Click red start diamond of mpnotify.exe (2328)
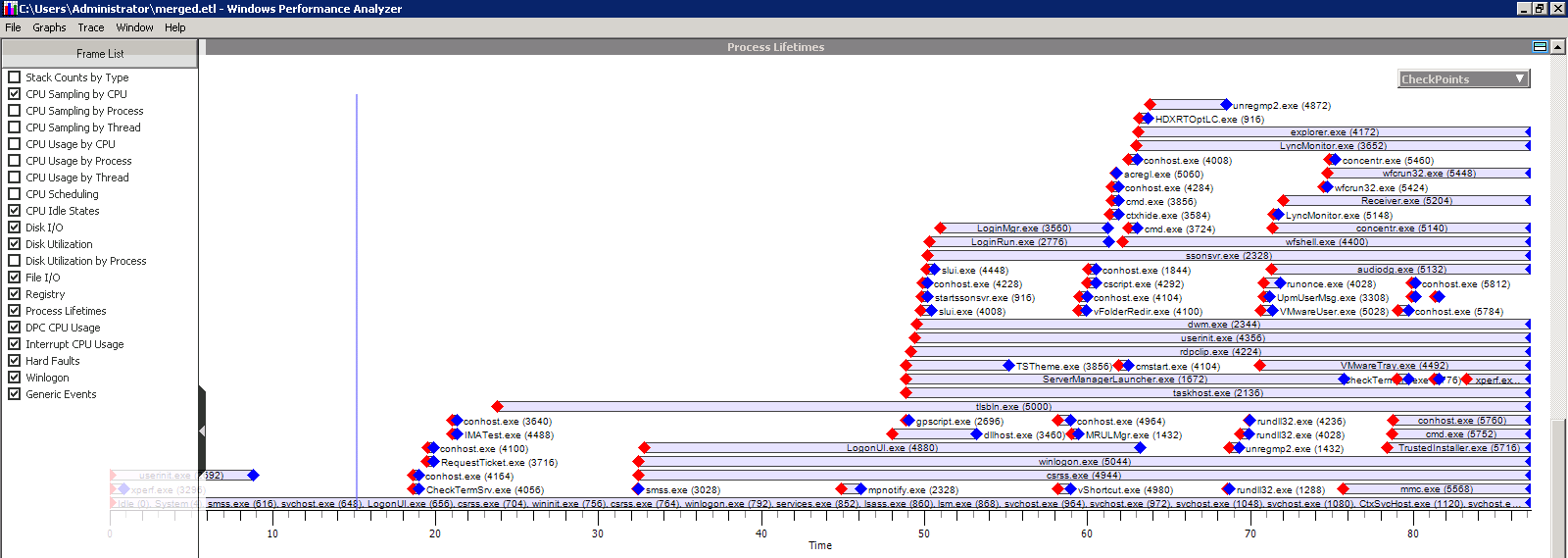 841,488
